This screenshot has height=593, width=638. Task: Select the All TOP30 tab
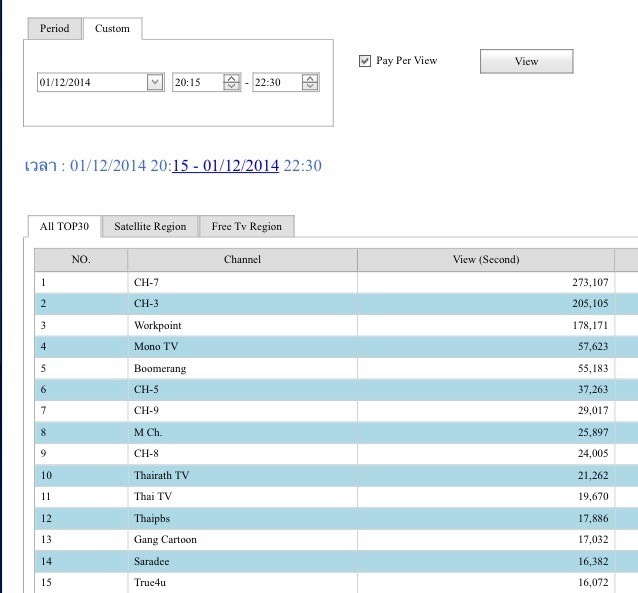pos(64,227)
